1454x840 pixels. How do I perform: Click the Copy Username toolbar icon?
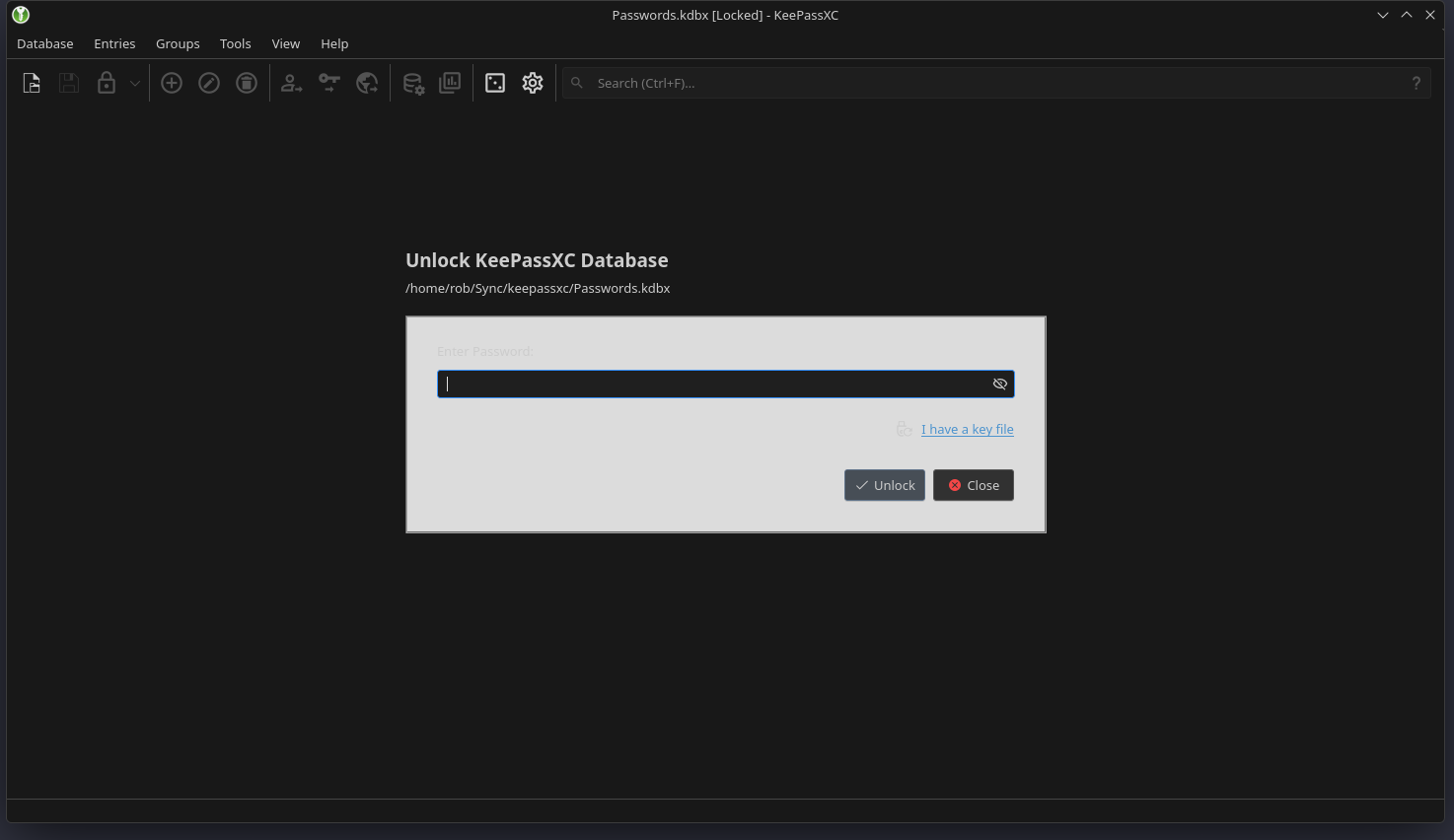pos(291,84)
